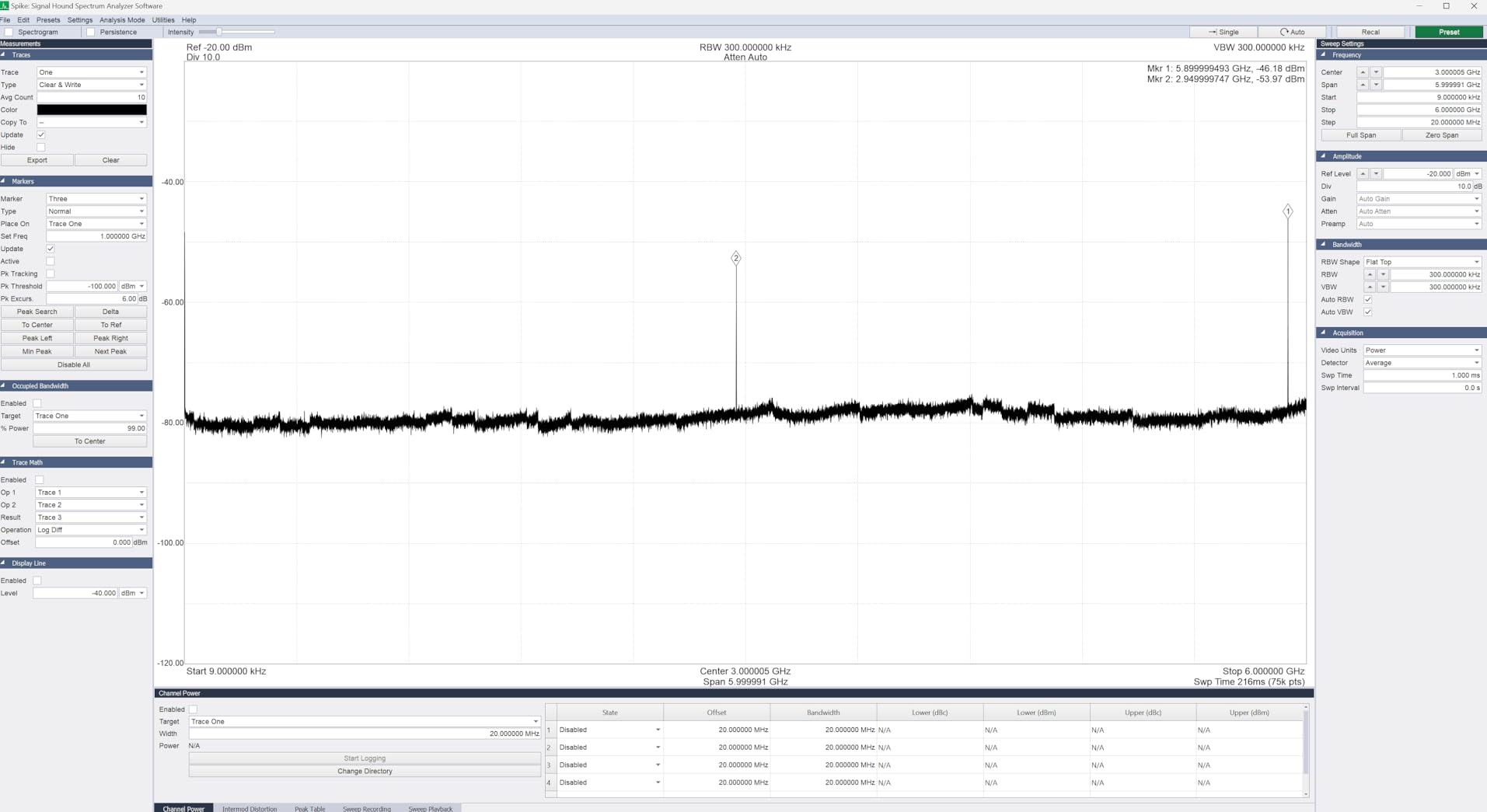Open the Trace selection dropdown
This screenshot has width=1487, height=812.
tap(92, 72)
